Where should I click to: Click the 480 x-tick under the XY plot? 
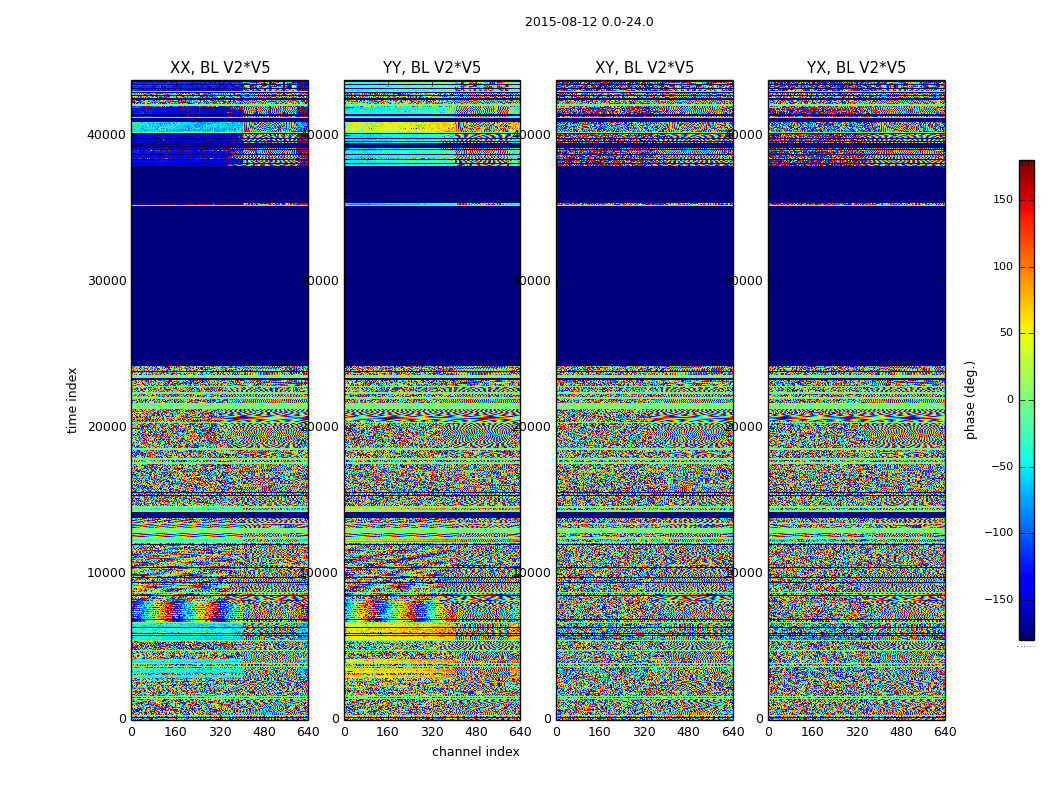[x=688, y=732]
